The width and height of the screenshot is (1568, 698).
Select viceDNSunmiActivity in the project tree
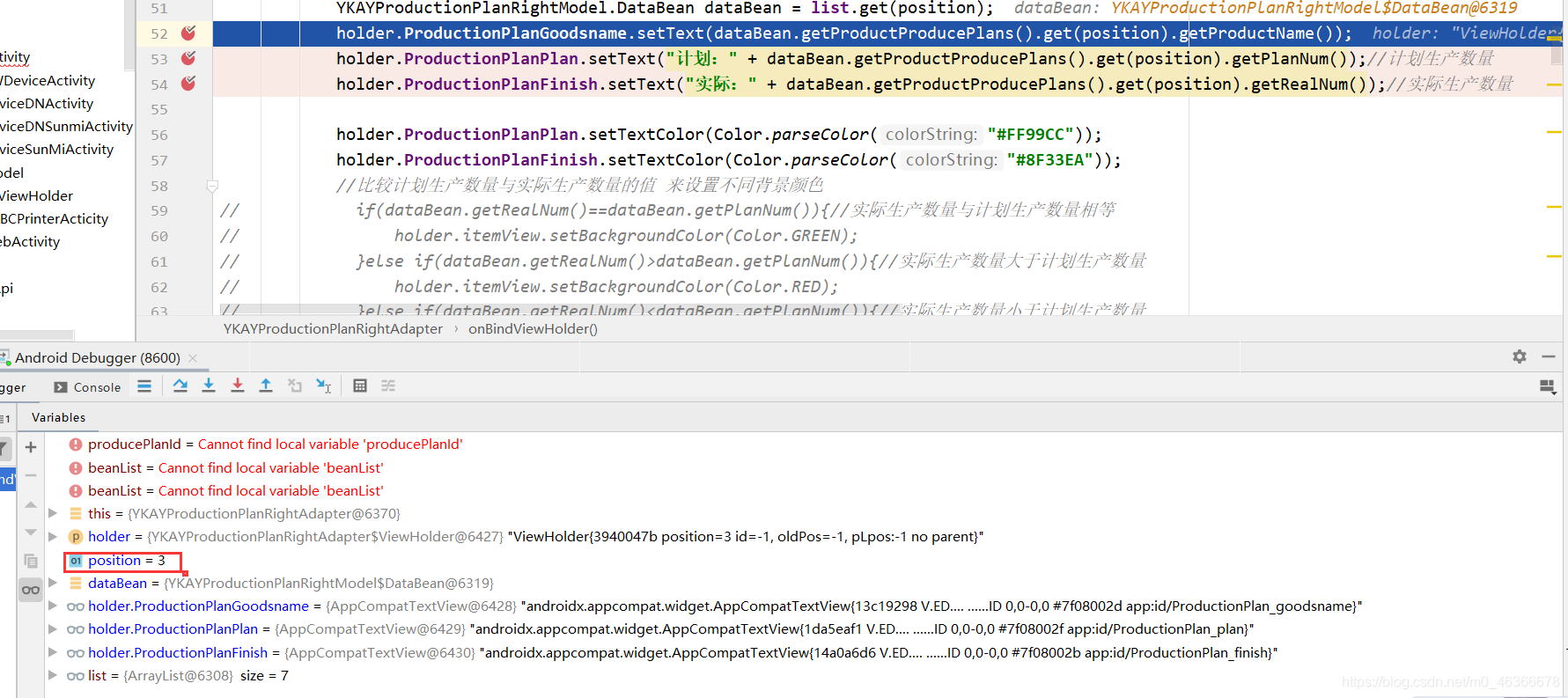[66, 126]
